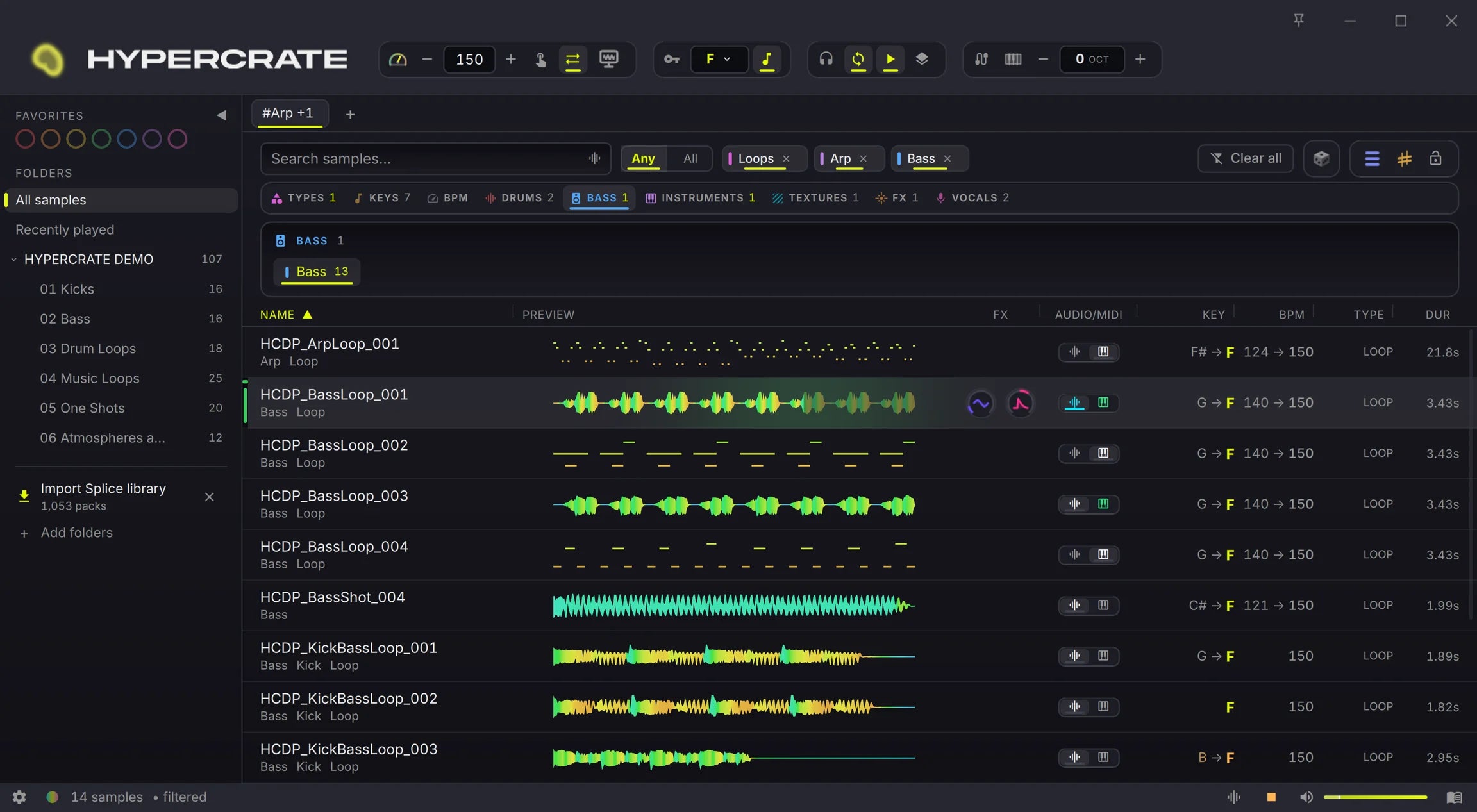Toggle the tempo sync arrows button
This screenshot has height=812, width=1477.
pyautogui.click(x=572, y=60)
